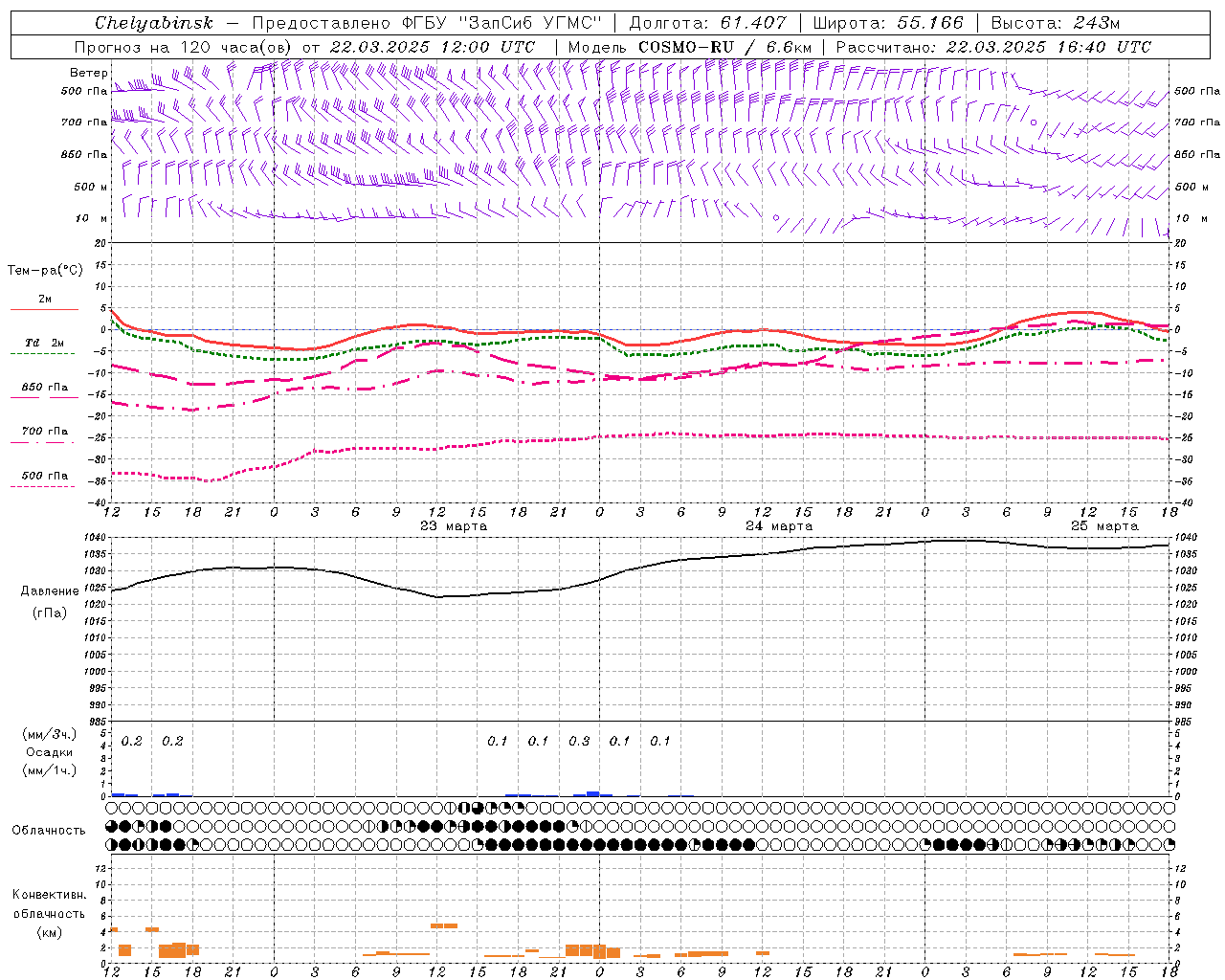
Task: Click the Рассчитано: 22.03.2025 16:40 UTC text
Action: 993,47
